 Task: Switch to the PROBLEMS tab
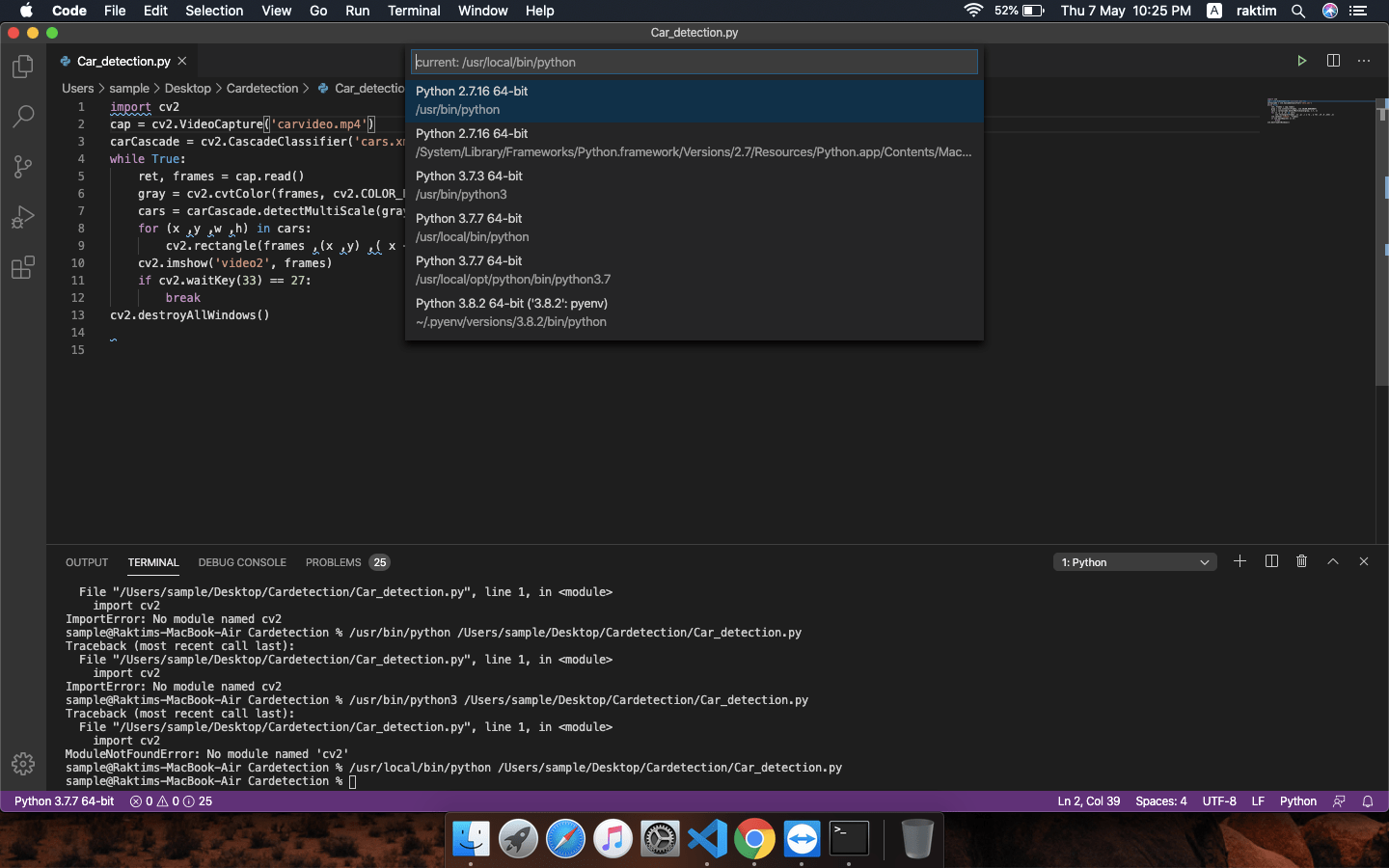coord(333,562)
